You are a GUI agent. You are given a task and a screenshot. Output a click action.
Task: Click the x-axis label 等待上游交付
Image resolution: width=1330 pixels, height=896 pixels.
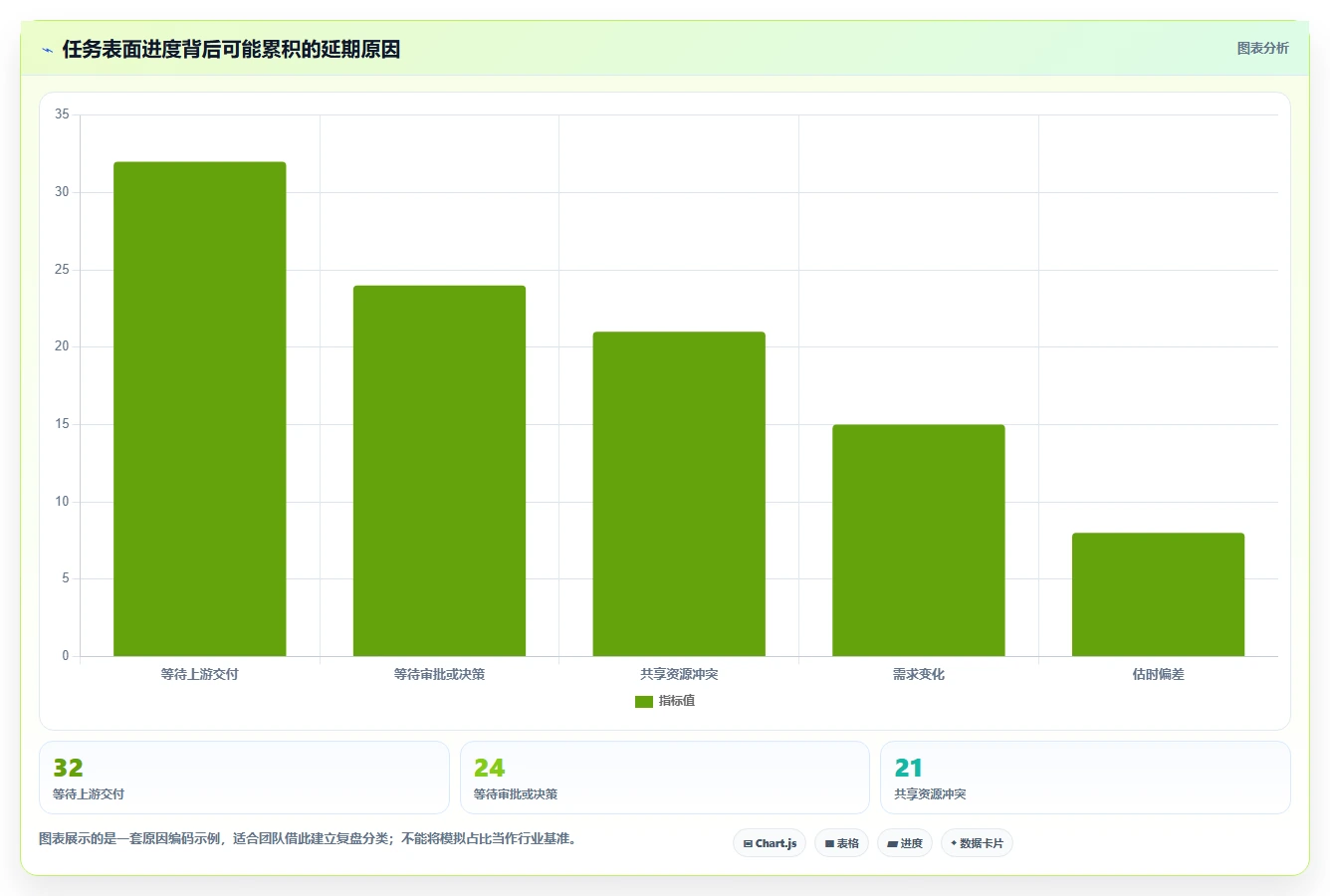tap(200, 674)
